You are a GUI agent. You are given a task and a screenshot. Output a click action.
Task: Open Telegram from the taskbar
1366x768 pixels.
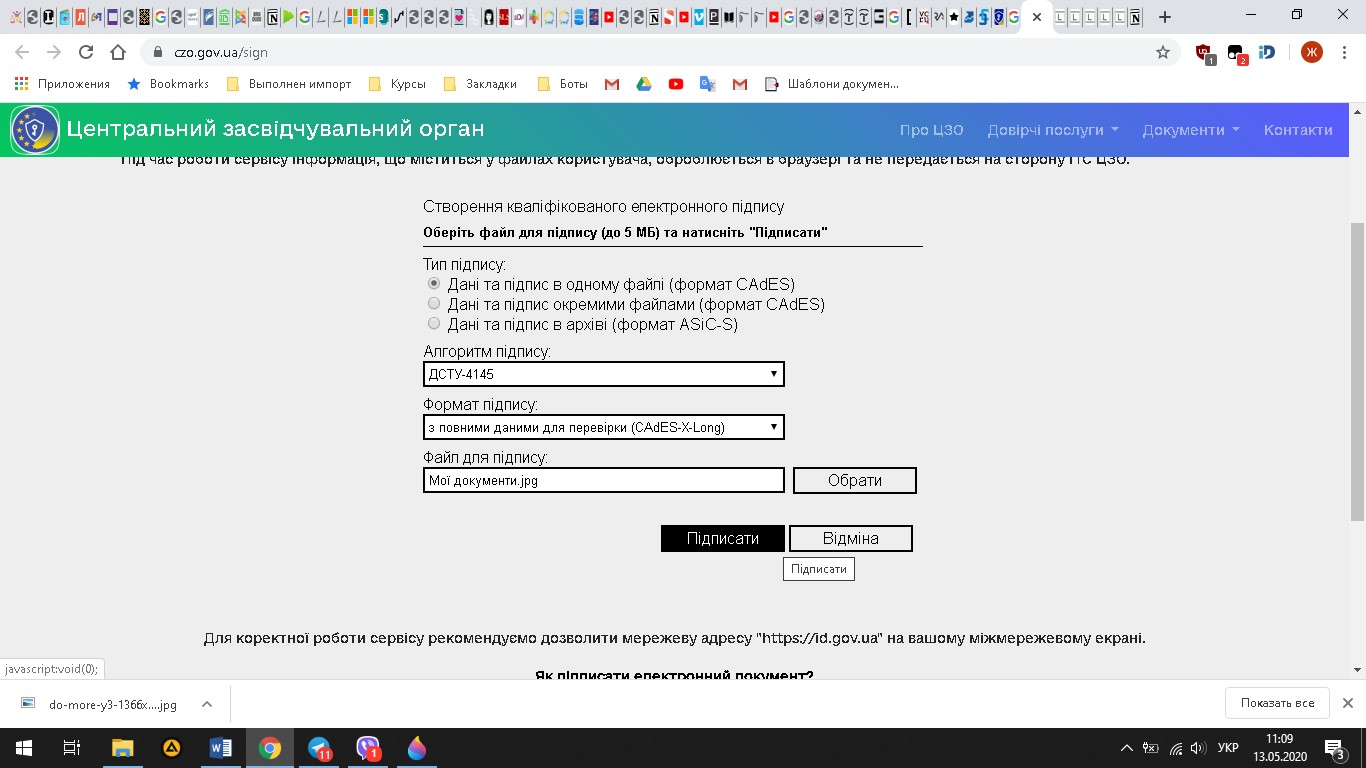[319, 748]
